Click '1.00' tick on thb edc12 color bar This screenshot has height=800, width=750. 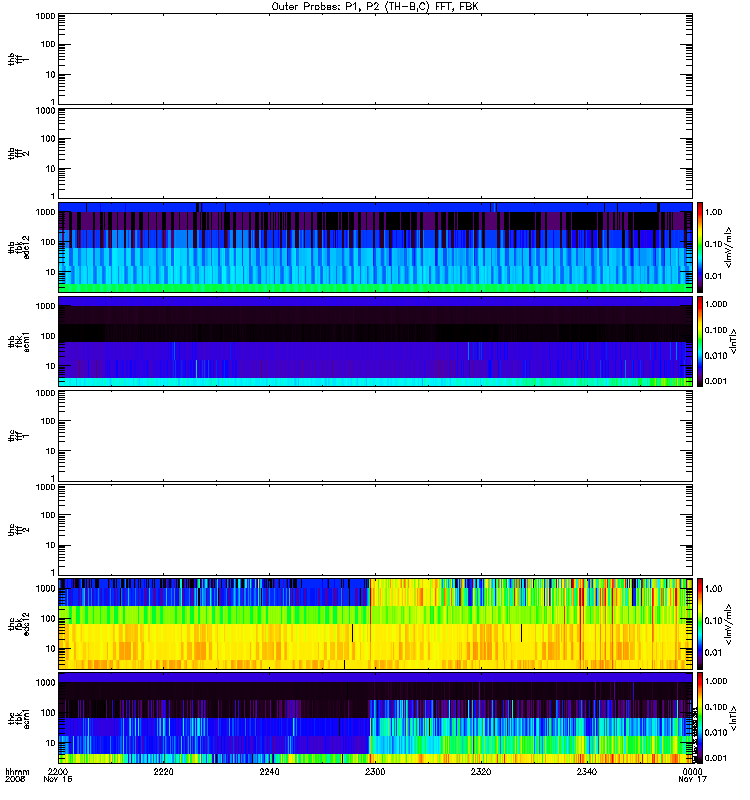coord(713,212)
